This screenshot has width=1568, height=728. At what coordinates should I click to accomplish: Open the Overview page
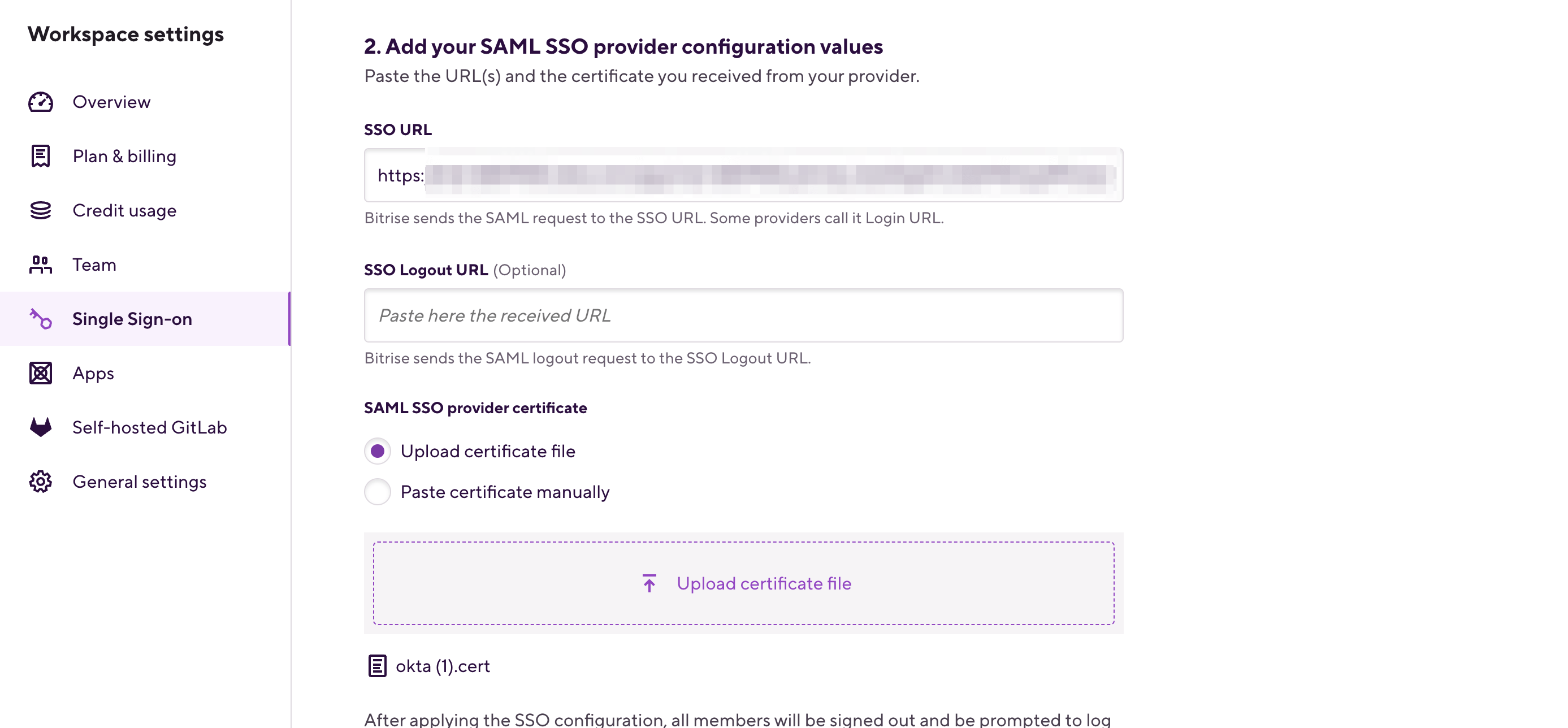click(x=111, y=102)
